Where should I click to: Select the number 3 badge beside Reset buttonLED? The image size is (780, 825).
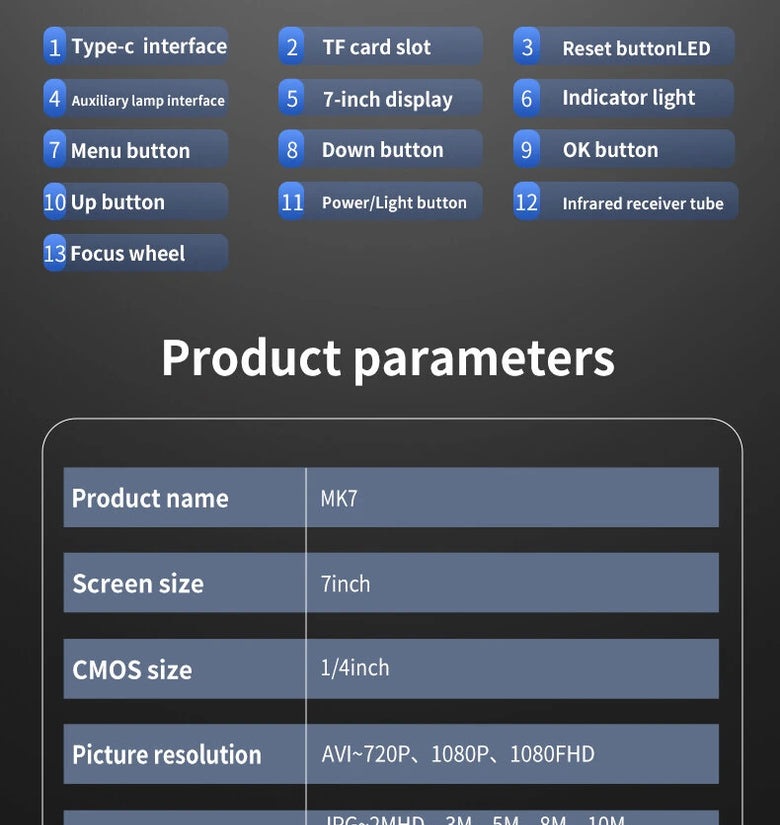[x=527, y=47]
